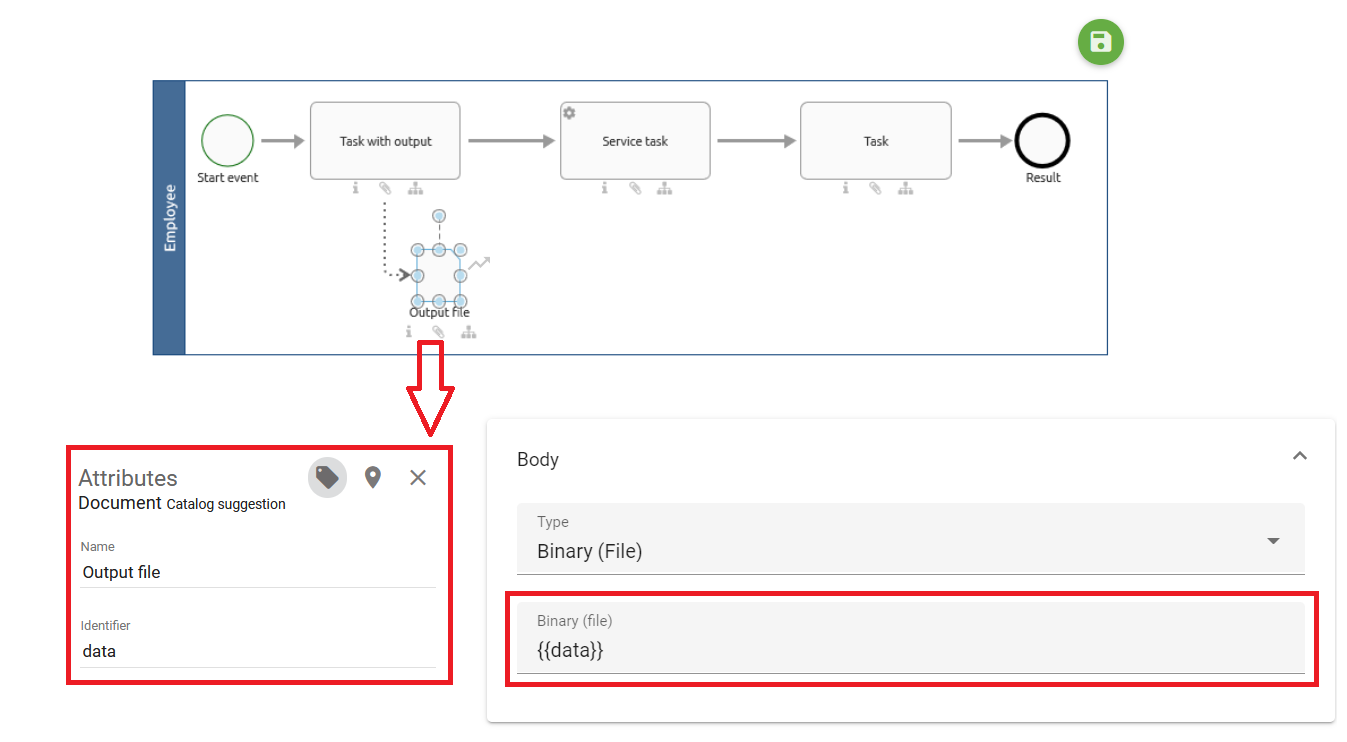1347x742 pixels.
Task: Open the Type dropdown showing Binary (File)
Action: coord(1273,540)
